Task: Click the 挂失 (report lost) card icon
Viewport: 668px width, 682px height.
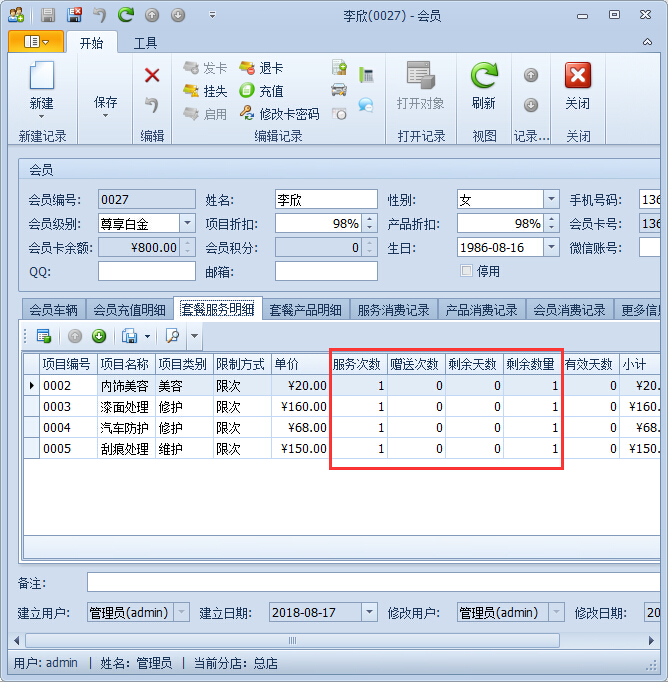Action: tap(191, 91)
